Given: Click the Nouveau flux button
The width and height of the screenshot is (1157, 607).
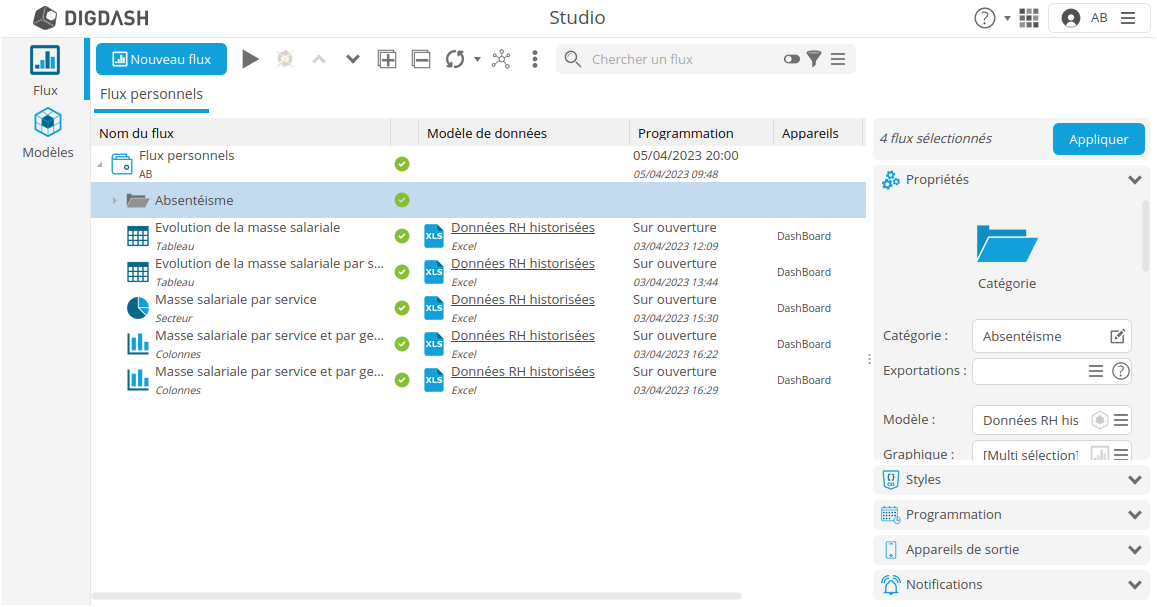Looking at the screenshot, I should coord(161,59).
